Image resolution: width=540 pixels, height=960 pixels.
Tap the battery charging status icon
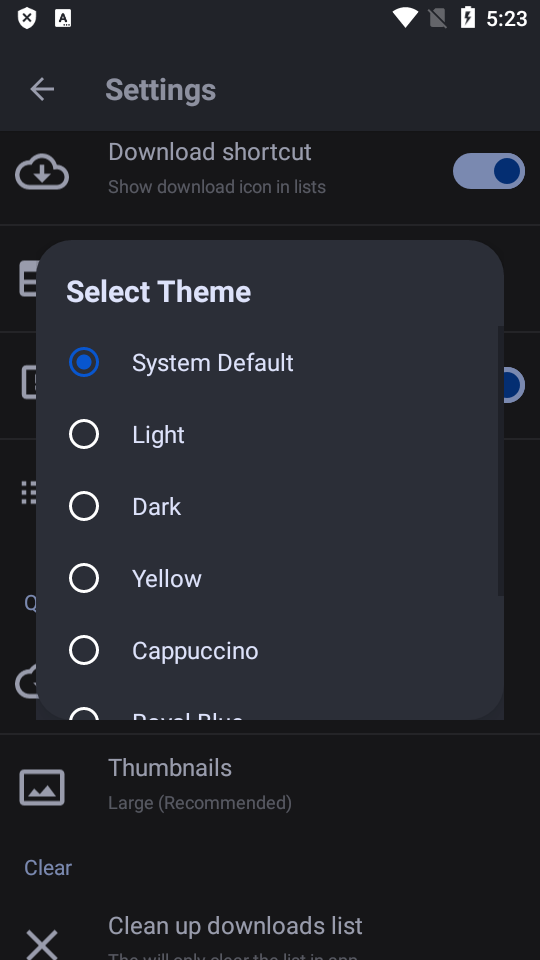coord(468,18)
